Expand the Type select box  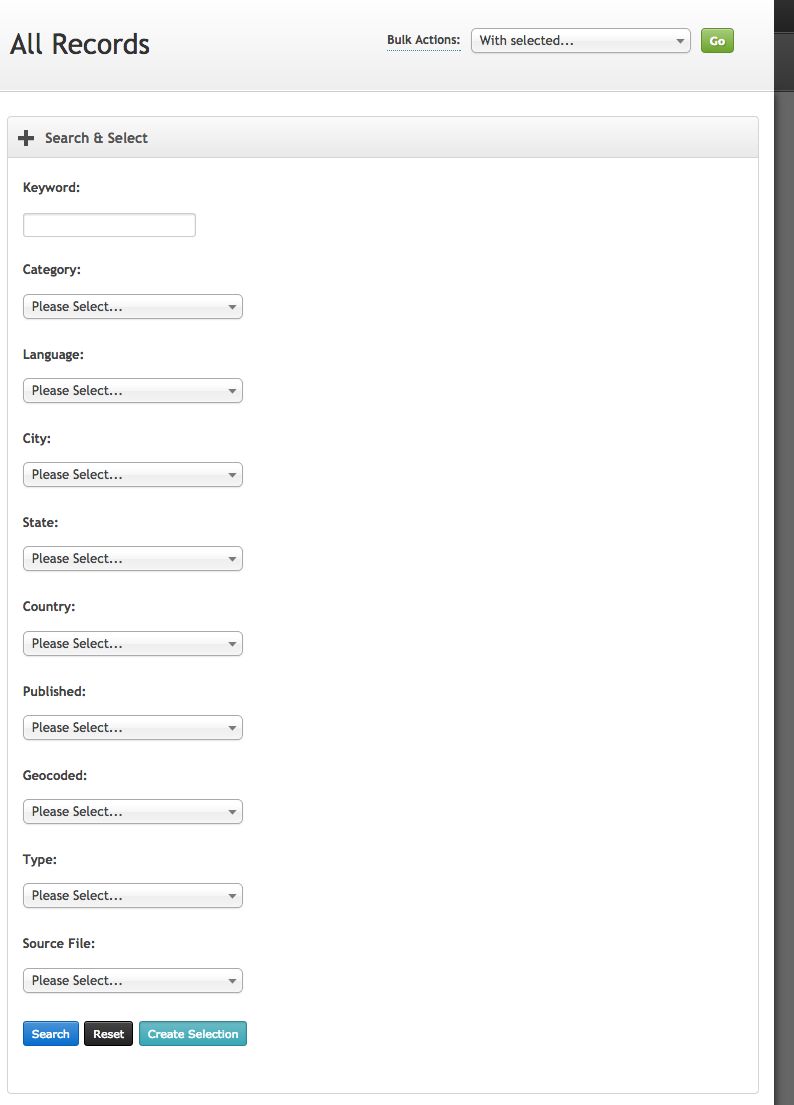(132, 895)
